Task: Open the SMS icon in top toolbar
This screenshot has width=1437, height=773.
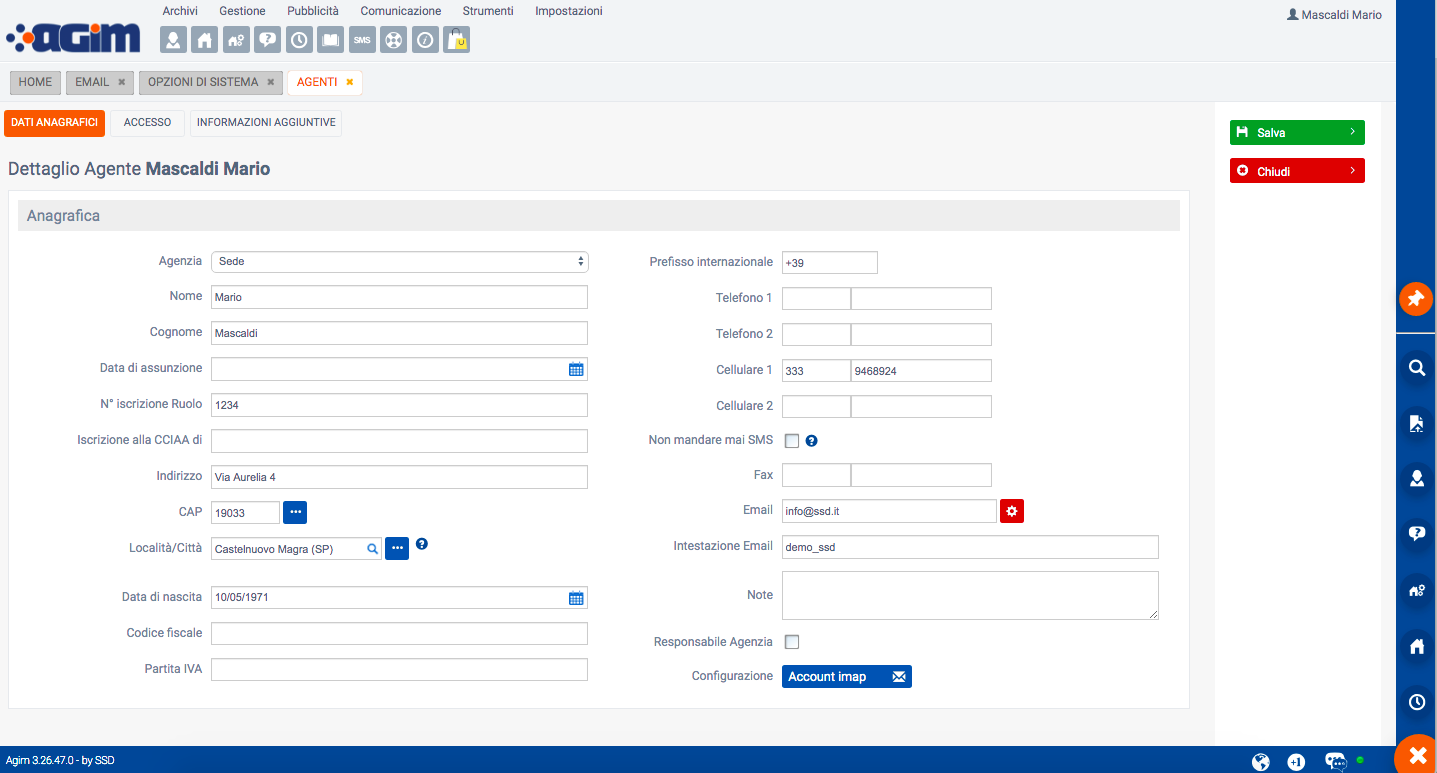Action: tap(362, 40)
